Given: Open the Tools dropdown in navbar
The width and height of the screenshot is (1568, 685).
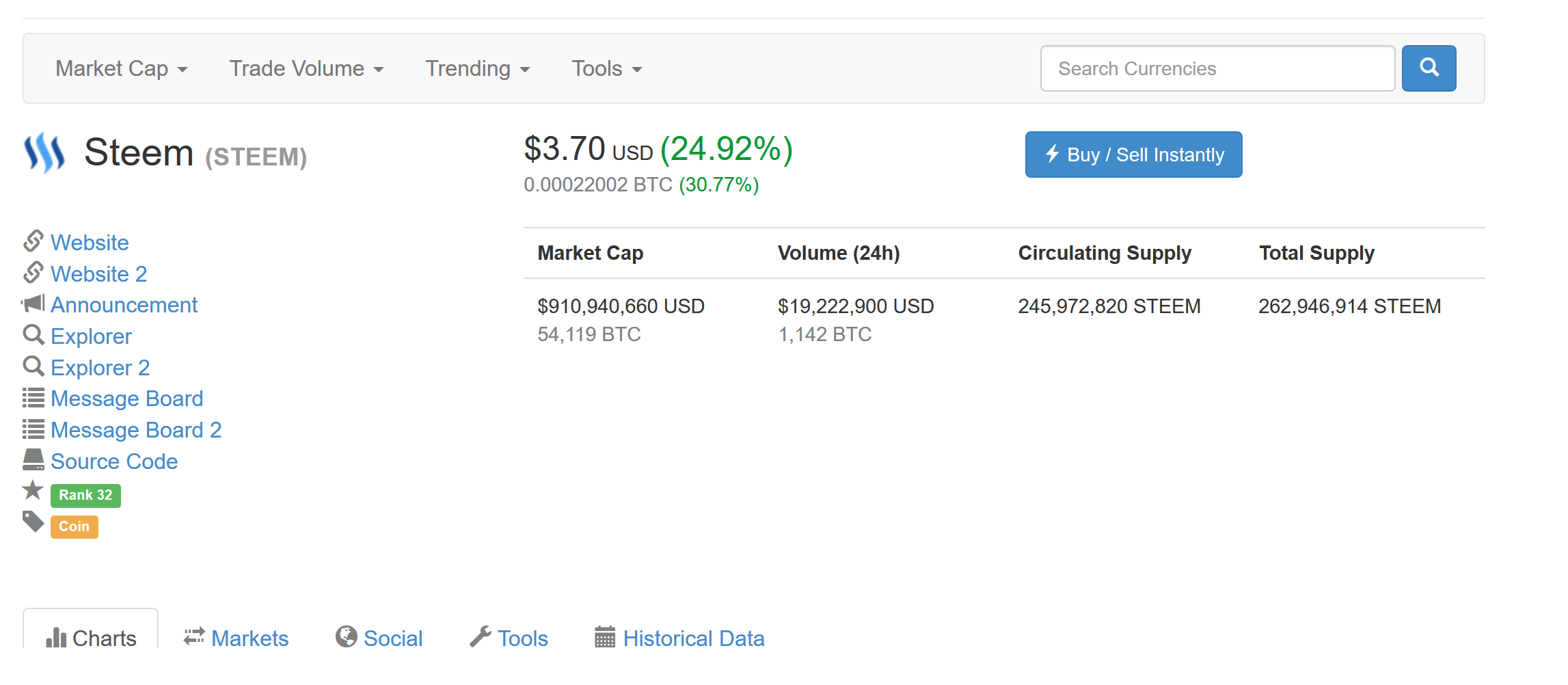Looking at the screenshot, I should (606, 68).
